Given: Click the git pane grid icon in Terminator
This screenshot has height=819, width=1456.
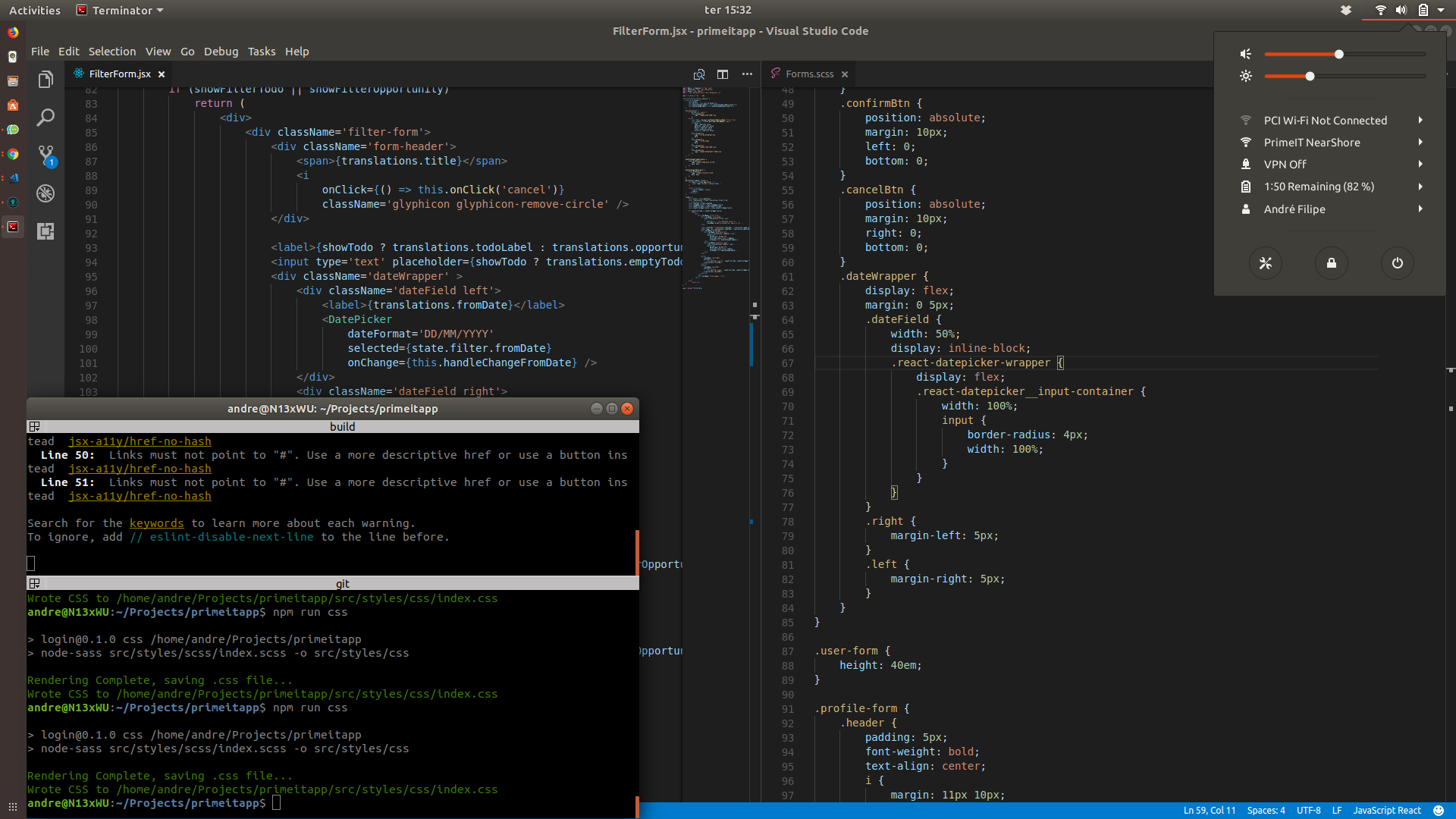Looking at the screenshot, I should [x=34, y=584].
